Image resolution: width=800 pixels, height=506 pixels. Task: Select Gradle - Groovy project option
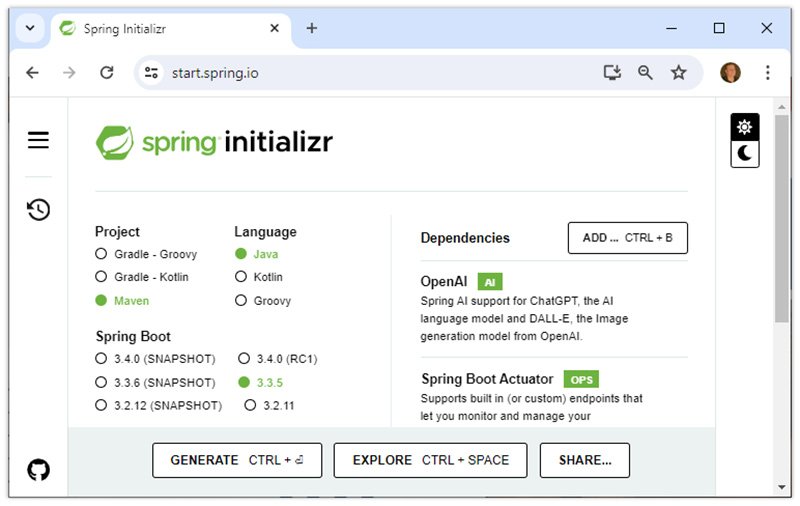point(146,254)
